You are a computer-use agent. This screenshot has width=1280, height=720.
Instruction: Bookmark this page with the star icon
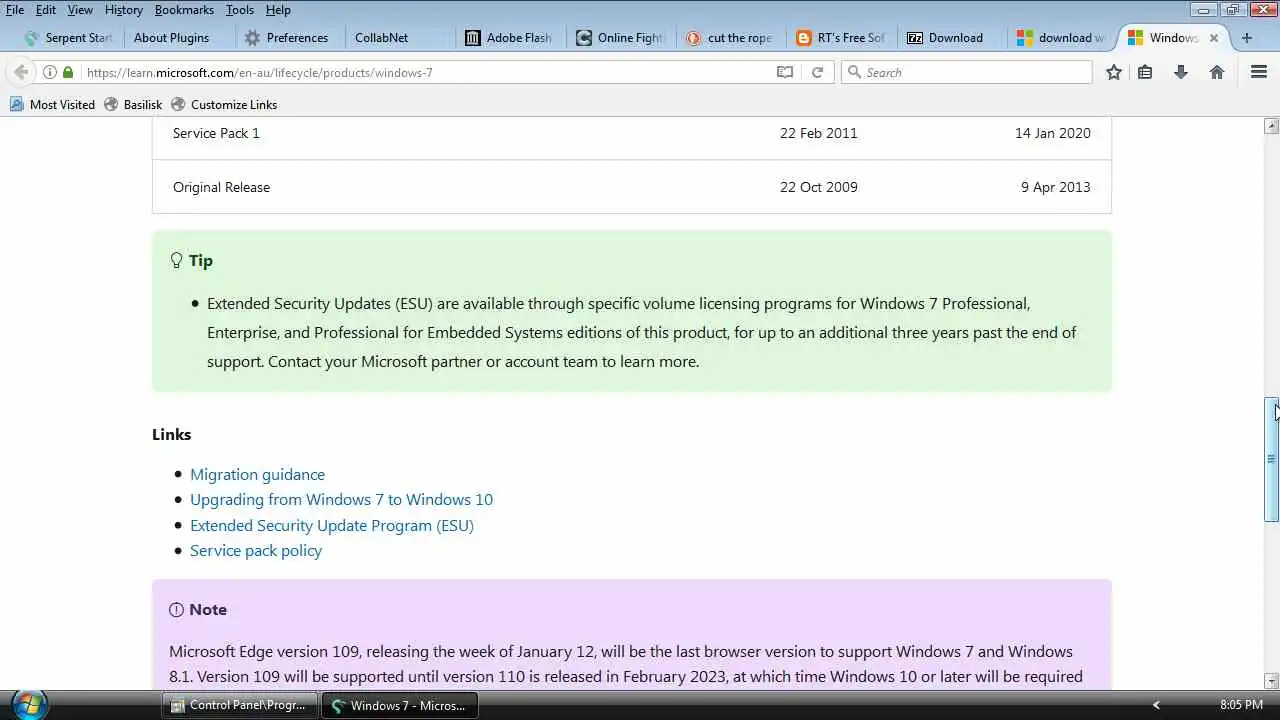1114,72
